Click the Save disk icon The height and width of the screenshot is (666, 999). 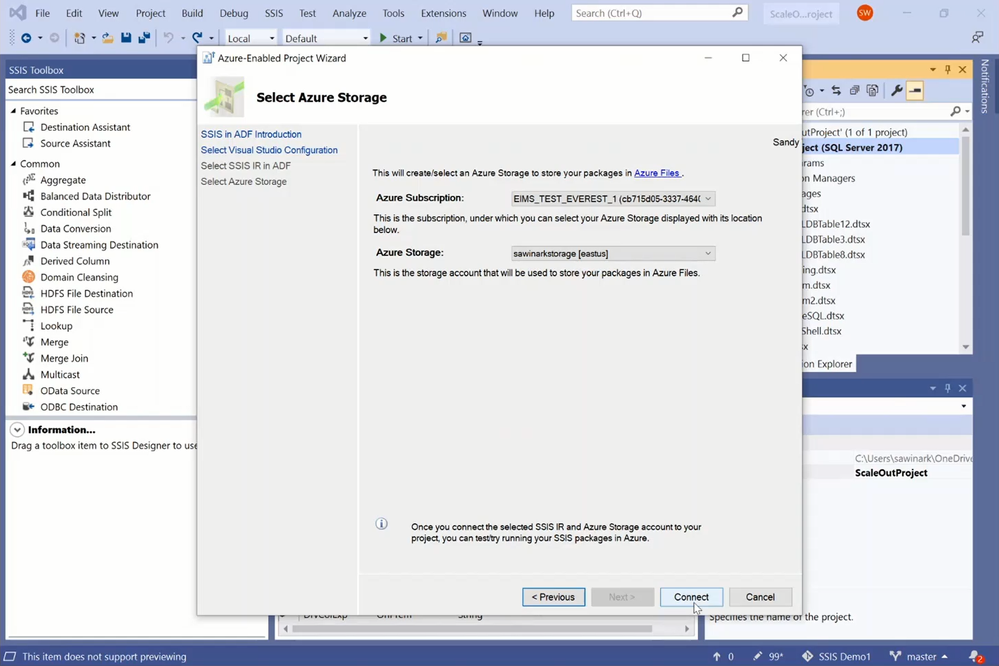pyautogui.click(x=126, y=38)
